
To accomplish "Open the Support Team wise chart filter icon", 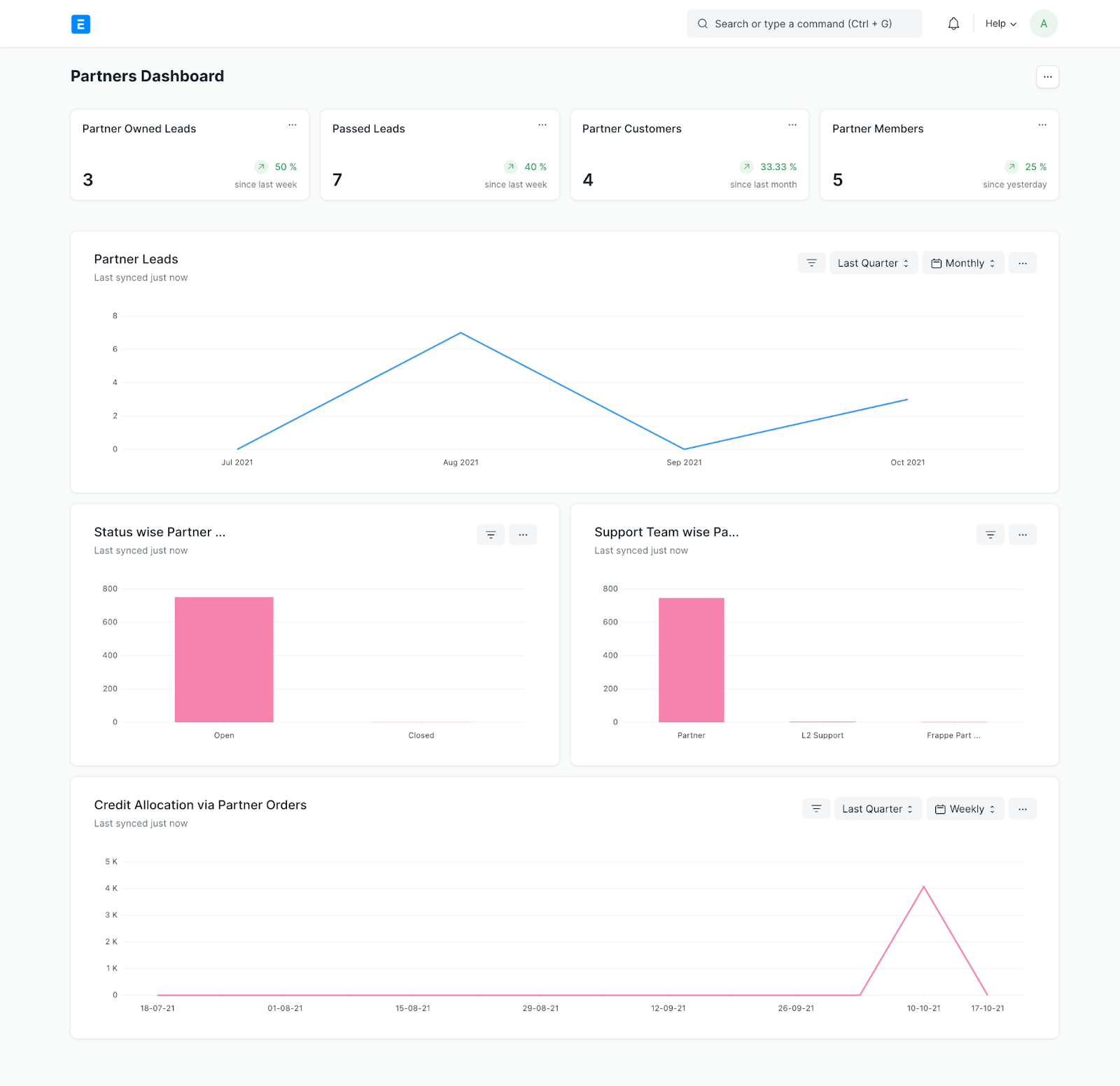I will tap(990, 535).
